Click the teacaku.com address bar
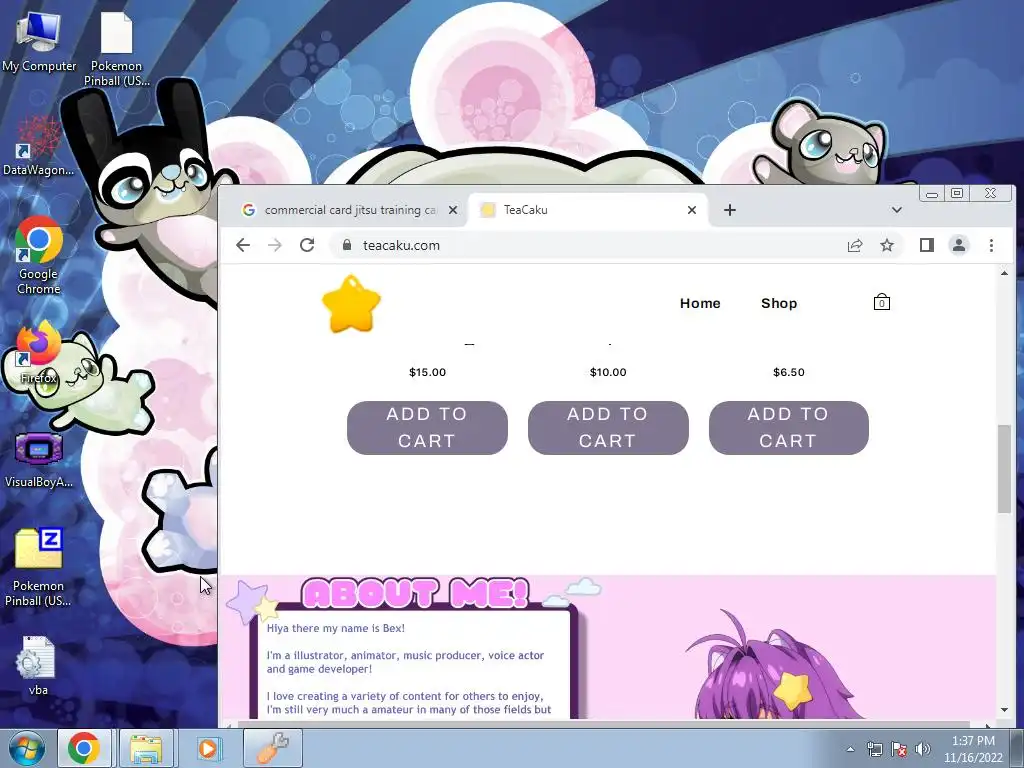The width and height of the screenshot is (1024, 768). [588, 246]
